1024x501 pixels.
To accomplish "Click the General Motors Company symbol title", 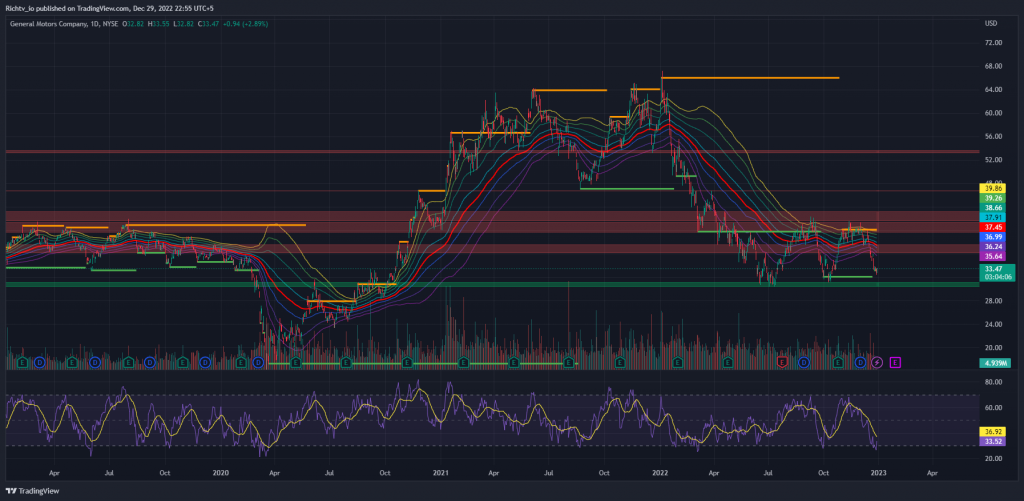I will click(50, 24).
